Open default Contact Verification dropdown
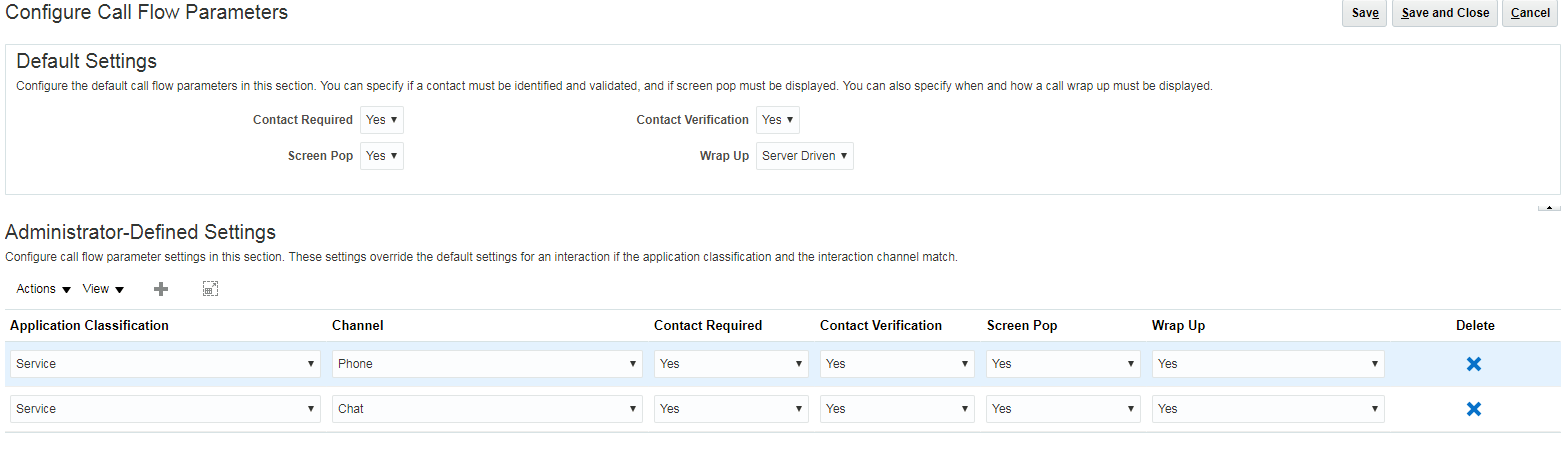The height and width of the screenshot is (455, 1564). click(777, 120)
